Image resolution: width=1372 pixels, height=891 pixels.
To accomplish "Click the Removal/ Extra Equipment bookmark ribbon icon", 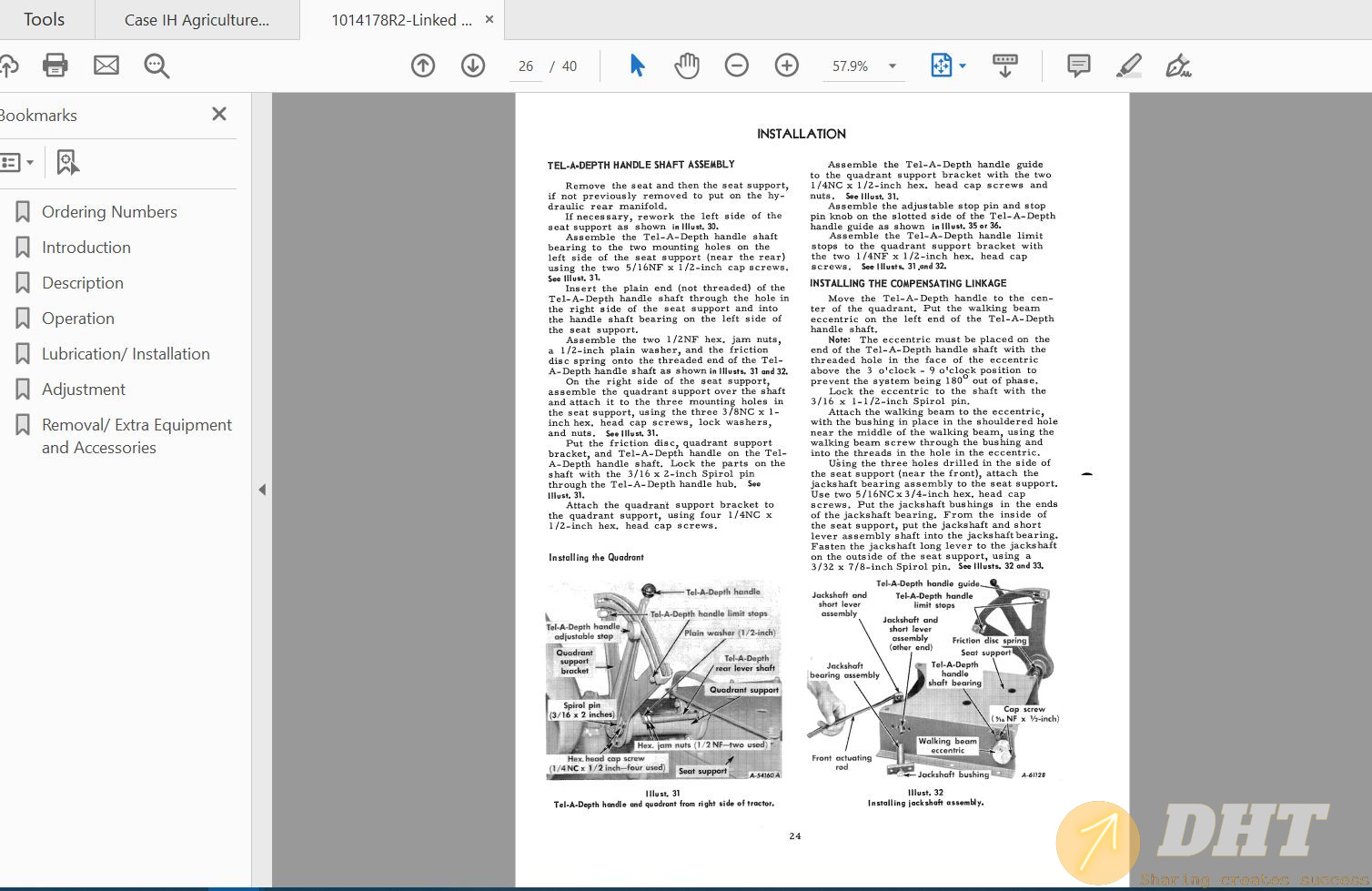I will (23, 425).
